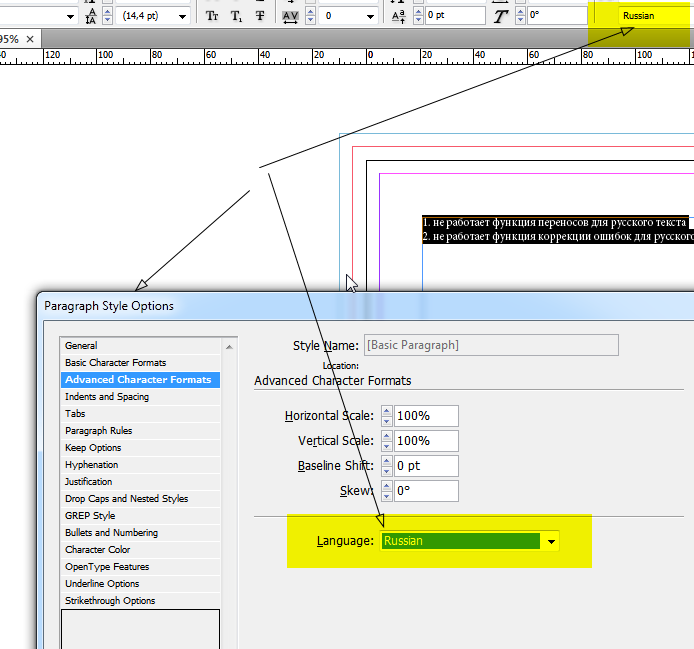
Task: Open OpenType Features category
Action: tap(140, 567)
